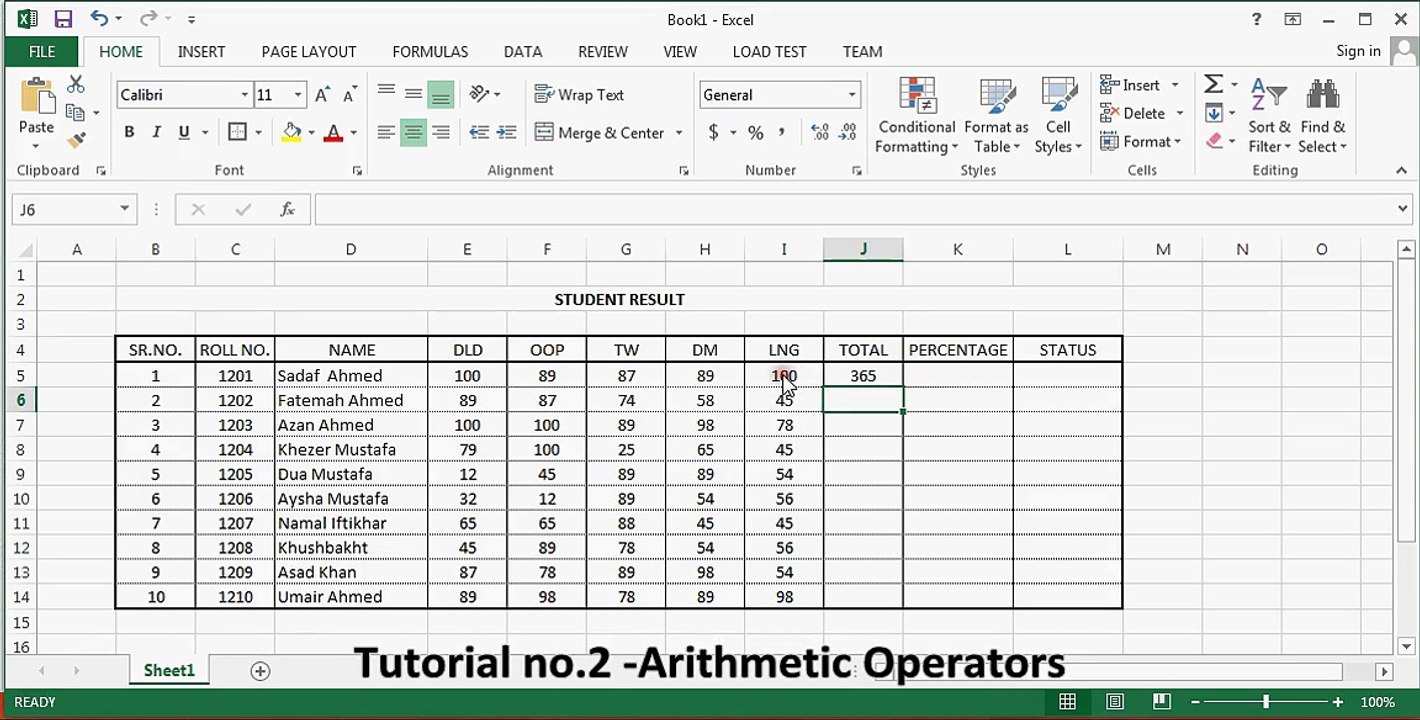
Task: Toggle Center alignment
Action: [413, 132]
